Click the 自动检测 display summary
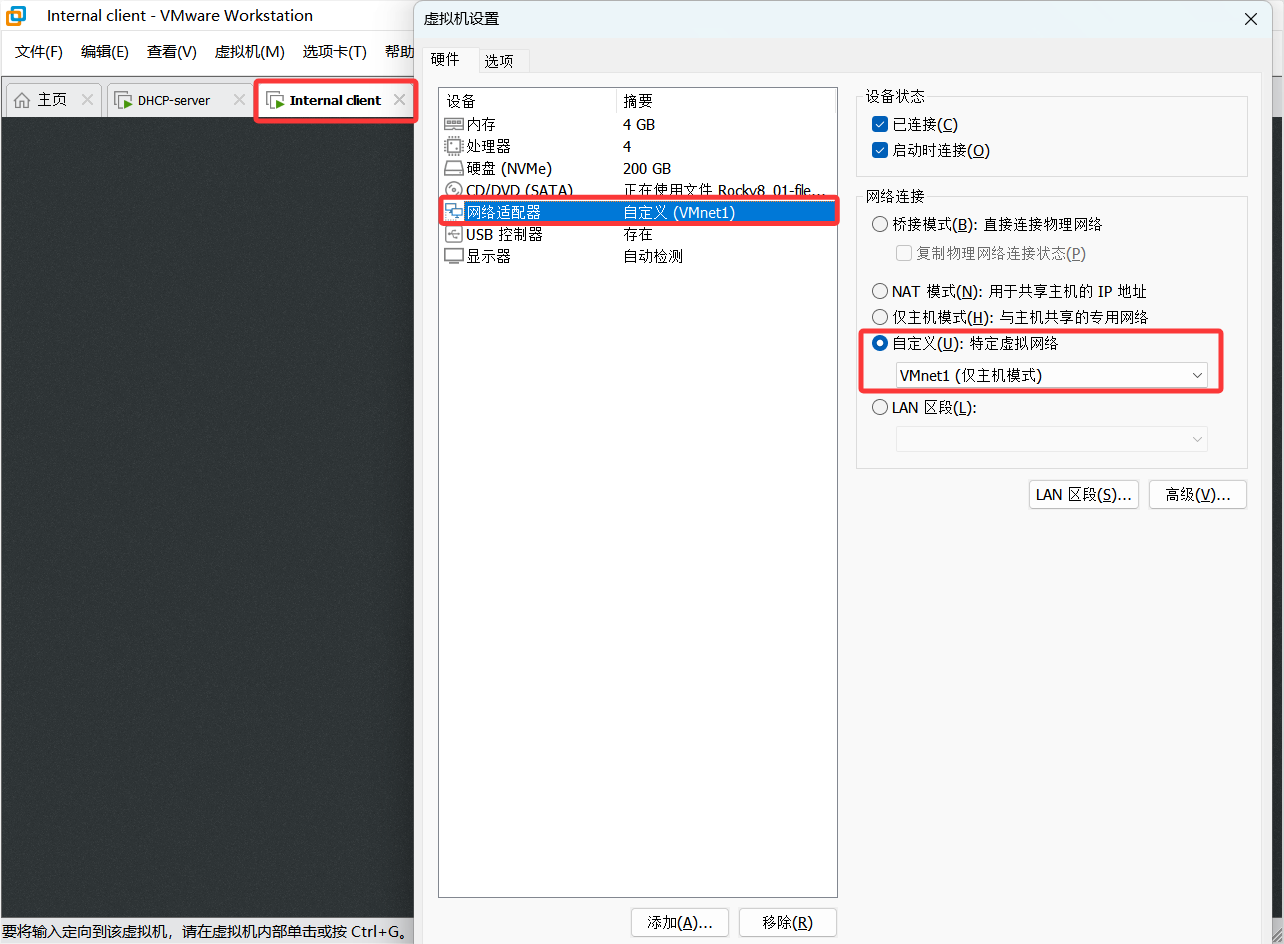 tap(653, 256)
